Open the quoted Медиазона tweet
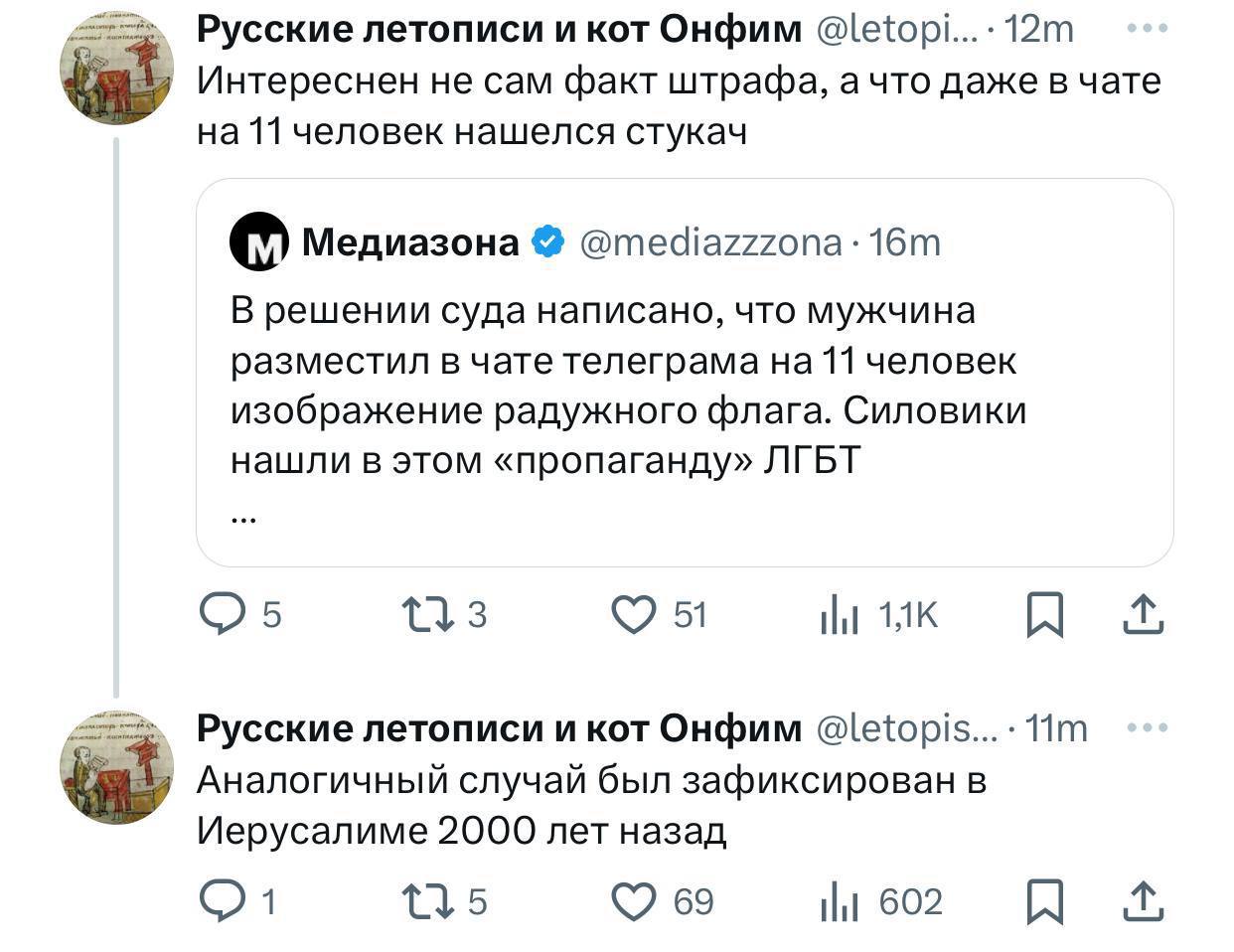Viewport: 1234px width, 952px height. (628, 386)
